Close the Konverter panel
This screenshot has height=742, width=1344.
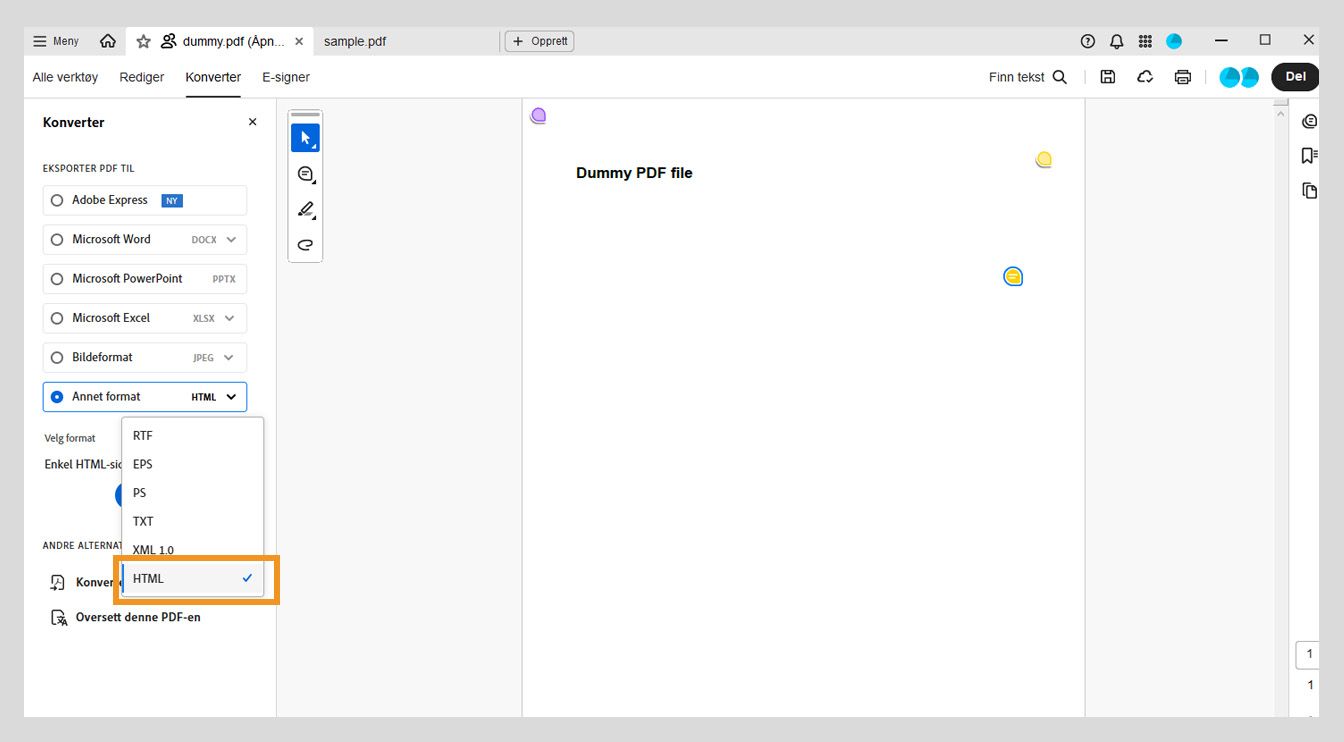[x=252, y=122]
